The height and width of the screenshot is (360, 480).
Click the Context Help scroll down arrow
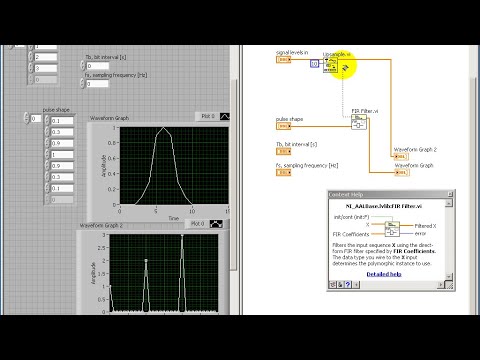449,277
